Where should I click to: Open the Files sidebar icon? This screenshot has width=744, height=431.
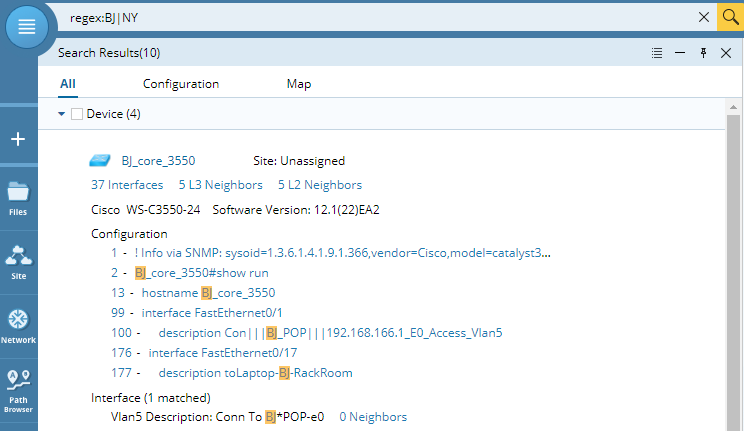click(x=18, y=199)
